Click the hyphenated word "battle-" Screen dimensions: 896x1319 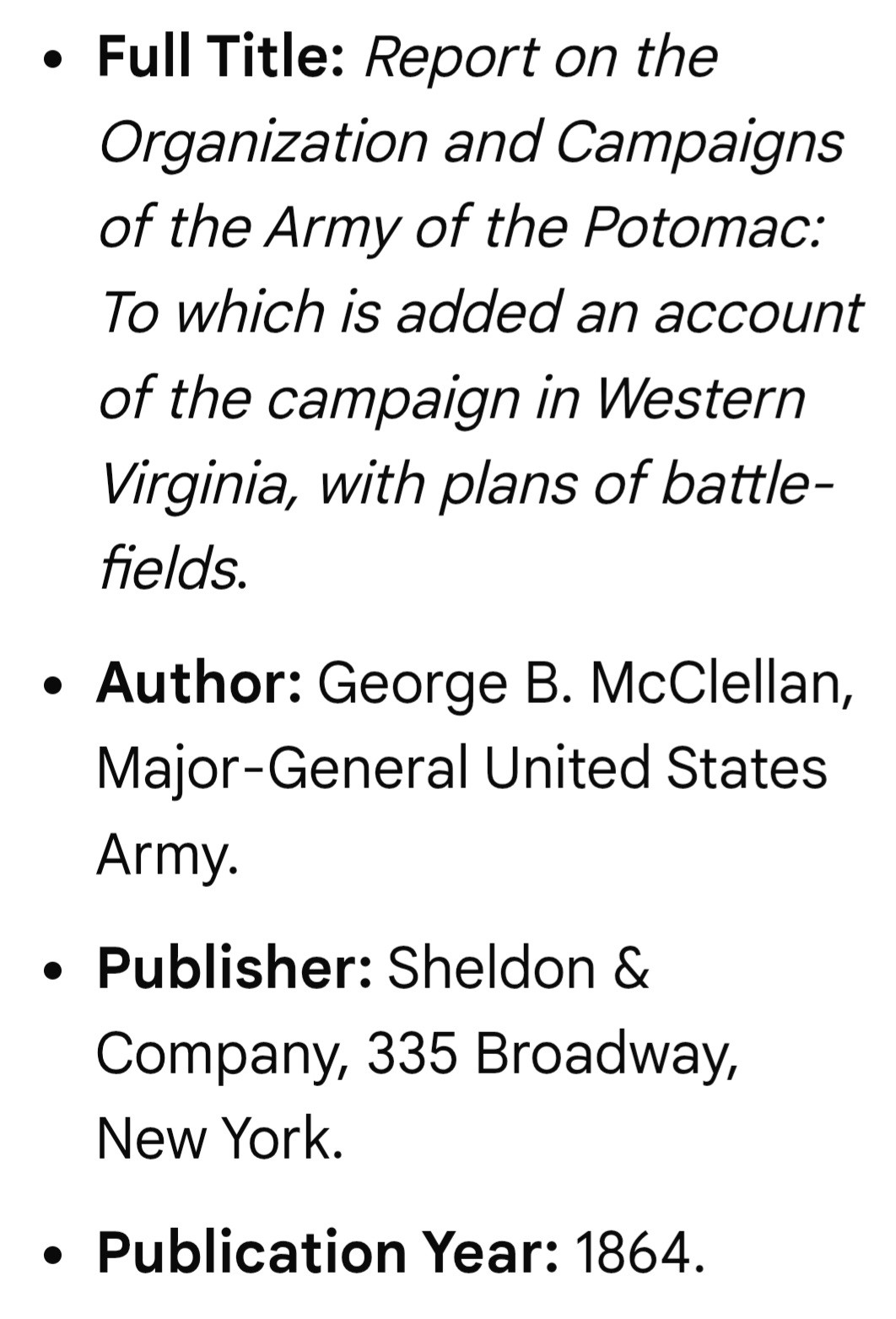point(748,484)
